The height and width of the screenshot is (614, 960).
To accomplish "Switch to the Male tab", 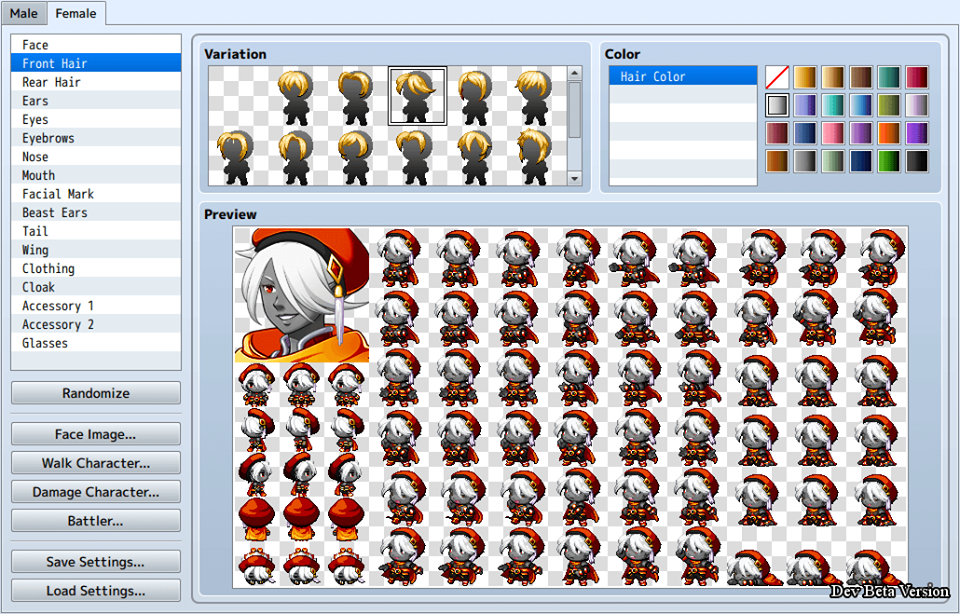I will tap(24, 13).
